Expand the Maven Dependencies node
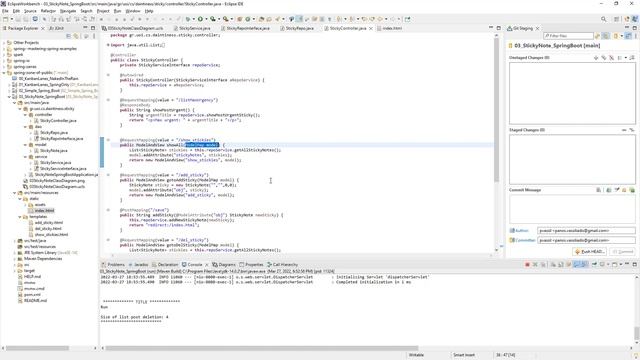The image size is (640, 360). (x=15, y=258)
